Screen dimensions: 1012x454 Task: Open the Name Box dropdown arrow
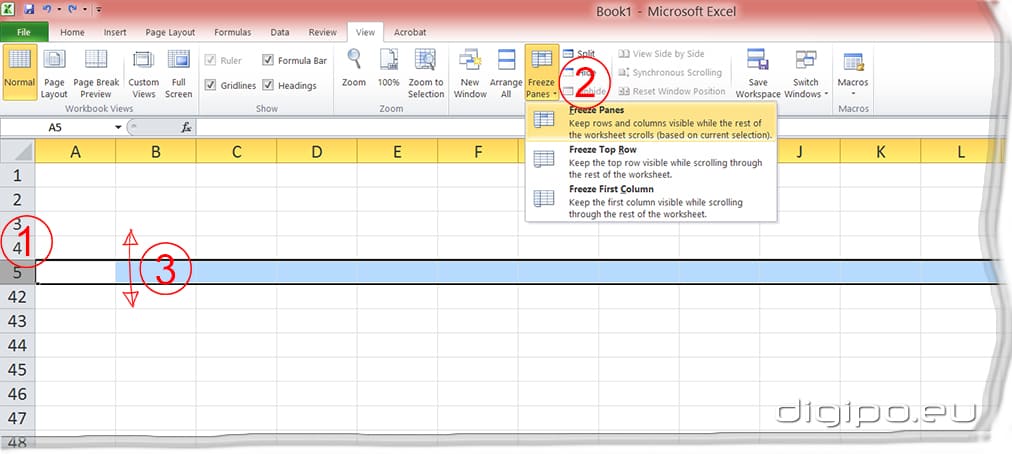point(118,127)
